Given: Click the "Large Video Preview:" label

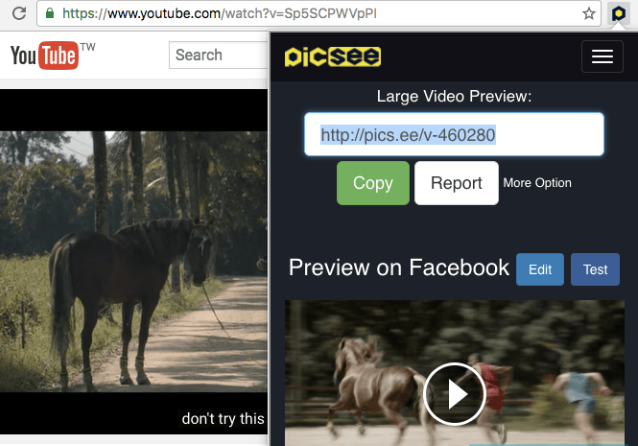Looking at the screenshot, I should click(x=454, y=96).
